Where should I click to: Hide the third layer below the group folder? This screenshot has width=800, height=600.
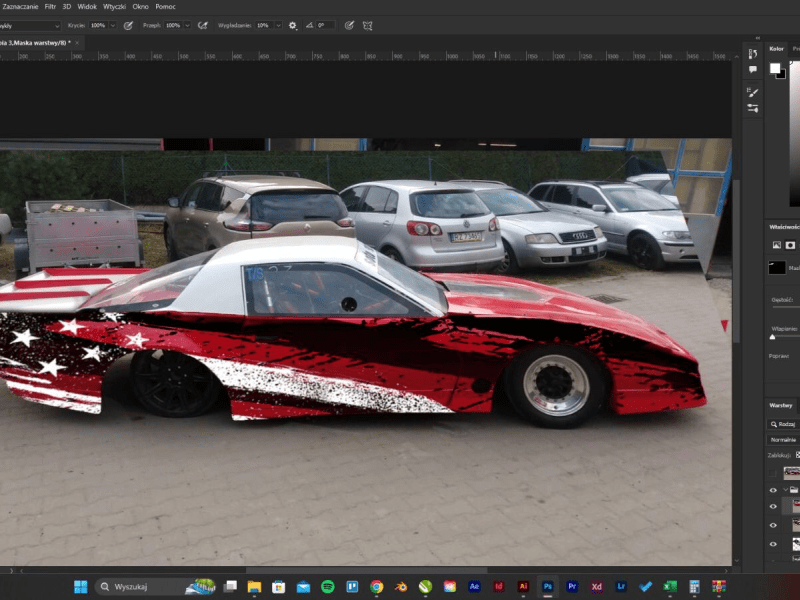tap(773, 544)
